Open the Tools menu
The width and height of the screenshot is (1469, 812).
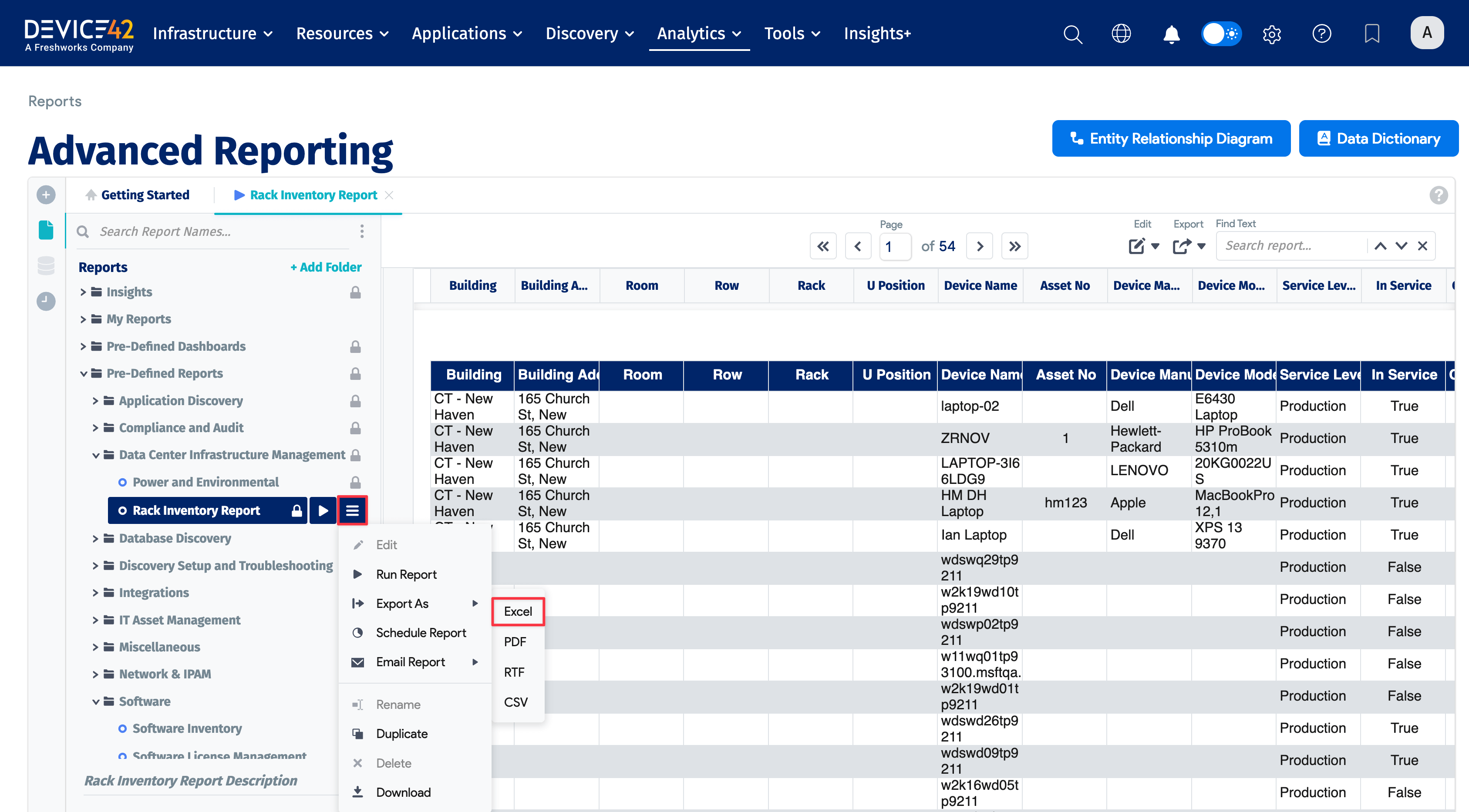coord(793,34)
